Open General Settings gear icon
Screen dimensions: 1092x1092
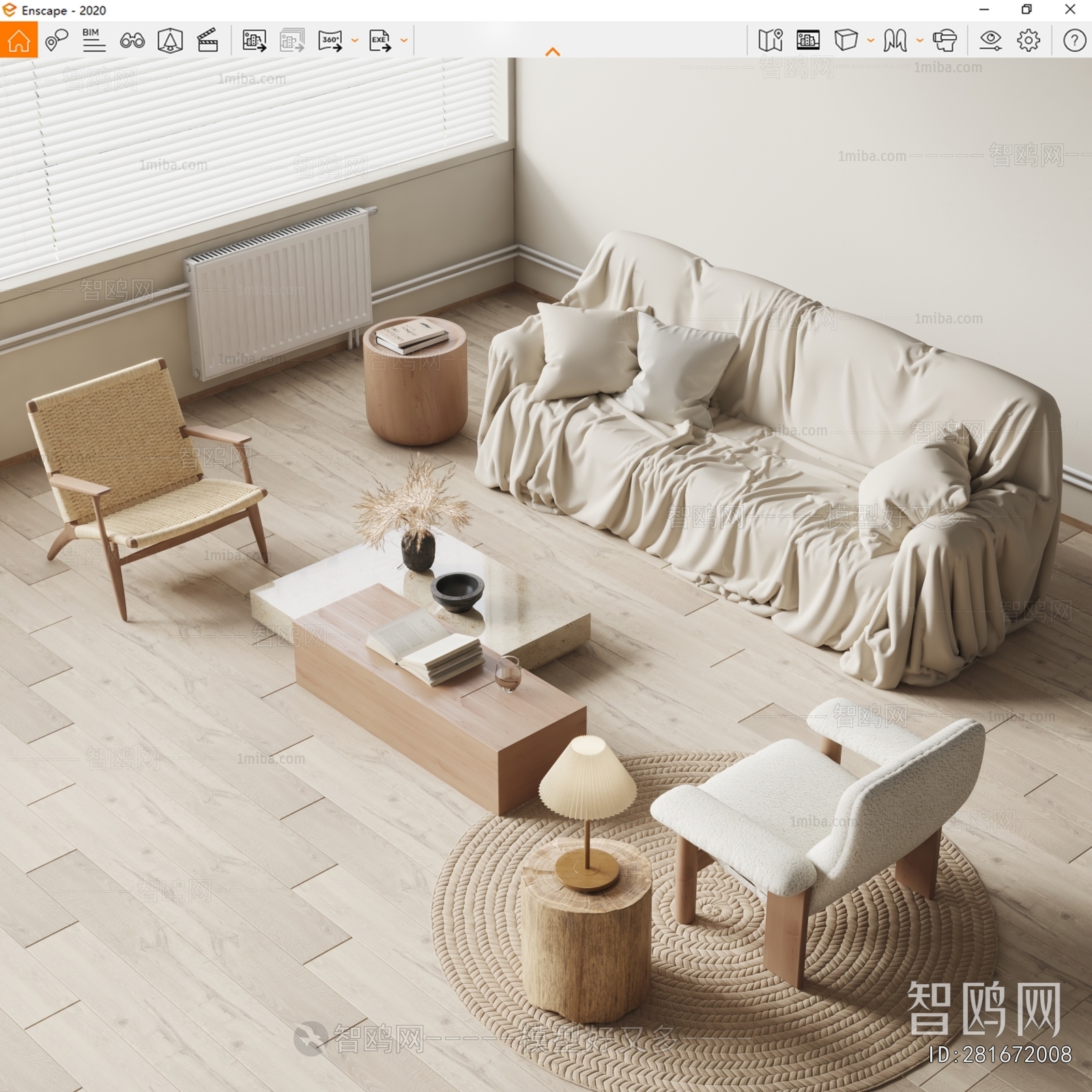[1029, 41]
